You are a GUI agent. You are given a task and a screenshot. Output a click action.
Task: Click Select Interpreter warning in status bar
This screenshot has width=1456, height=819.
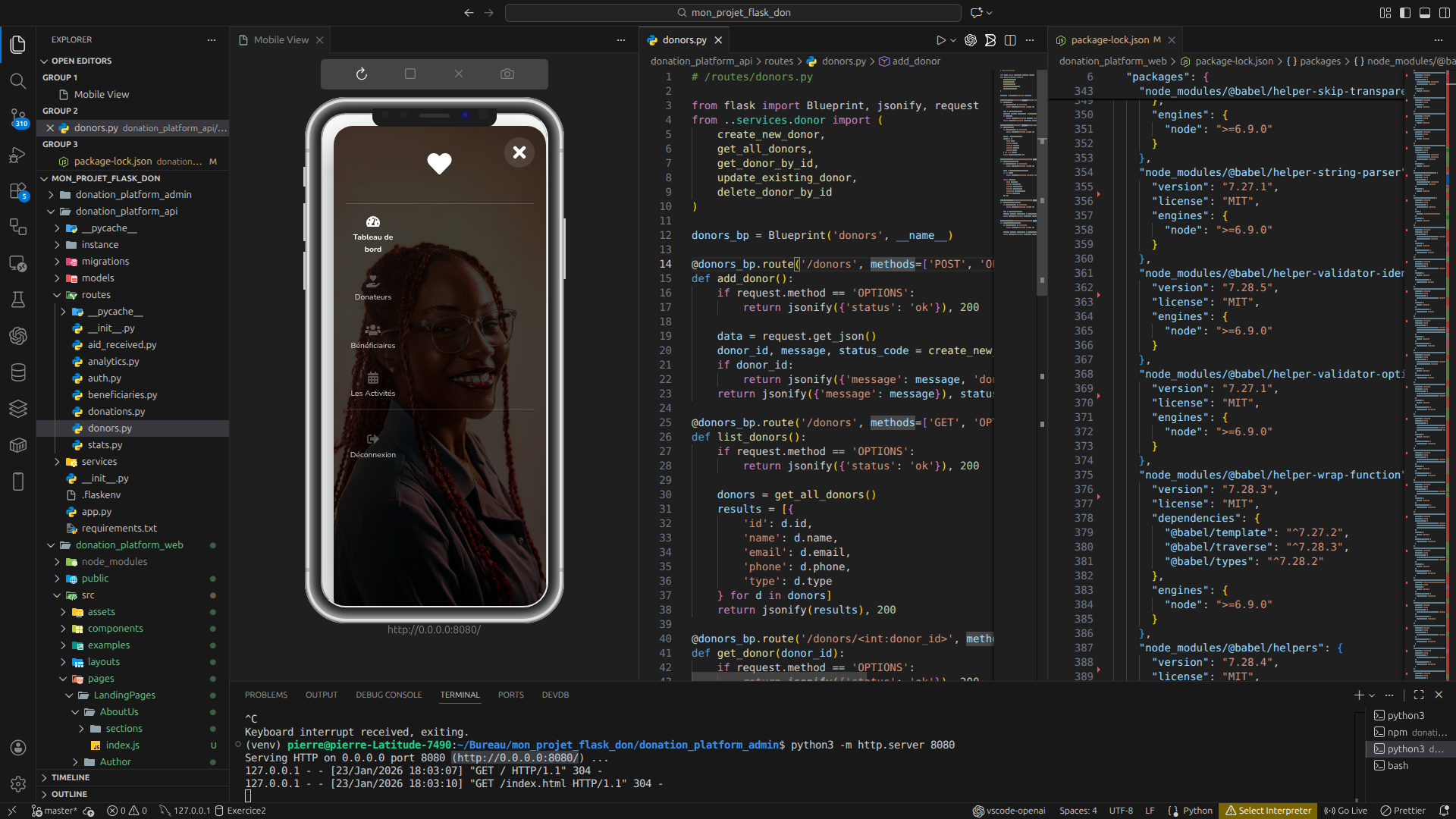tap(1269, 811)
